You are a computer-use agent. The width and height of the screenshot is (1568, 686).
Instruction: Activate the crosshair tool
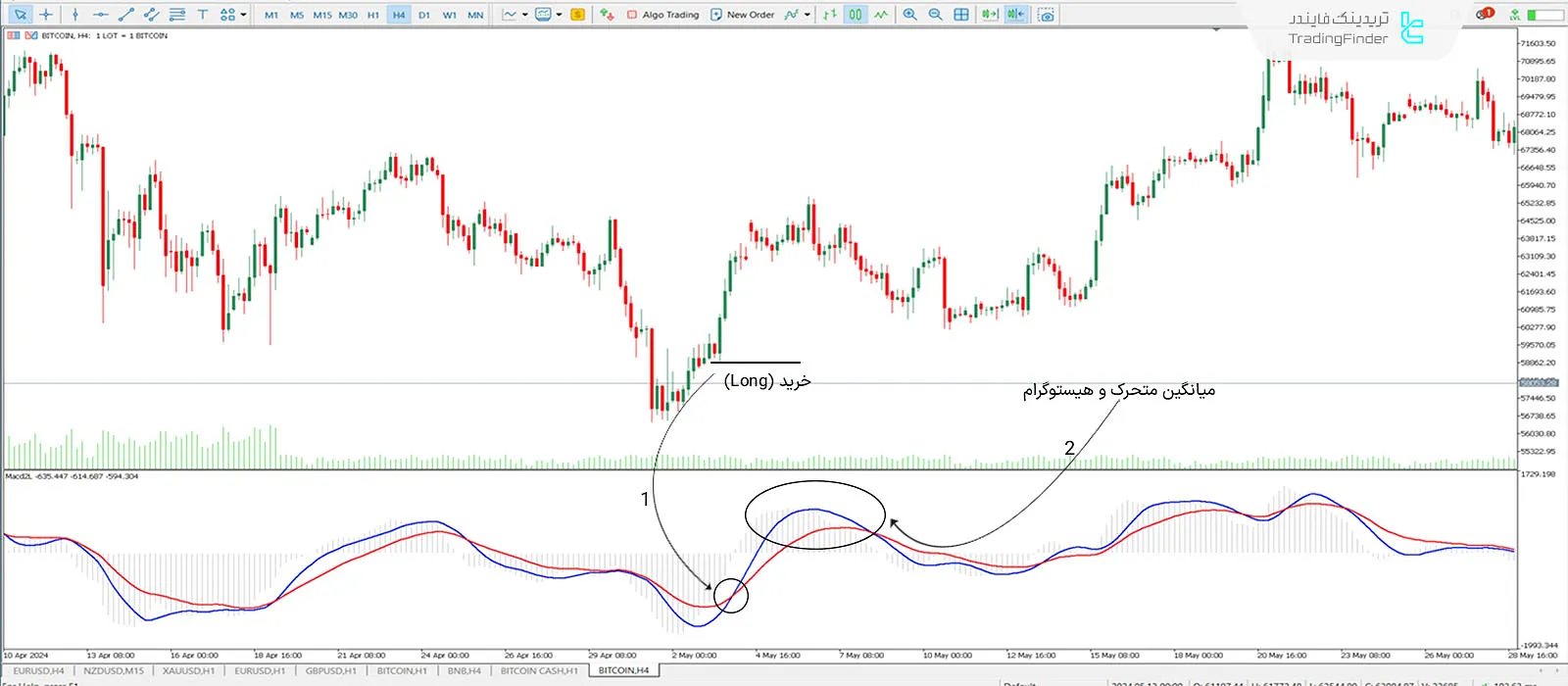[46, 15]
